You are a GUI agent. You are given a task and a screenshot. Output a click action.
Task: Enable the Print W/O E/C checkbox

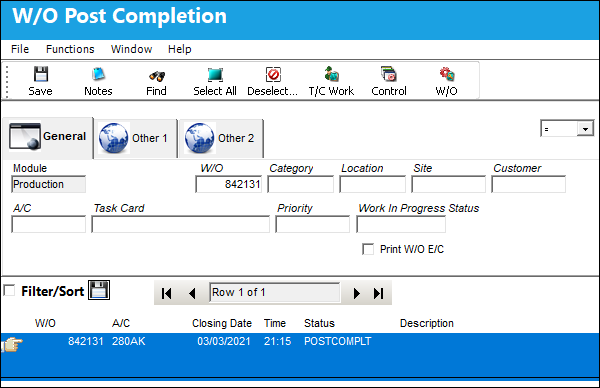[368, 249]
